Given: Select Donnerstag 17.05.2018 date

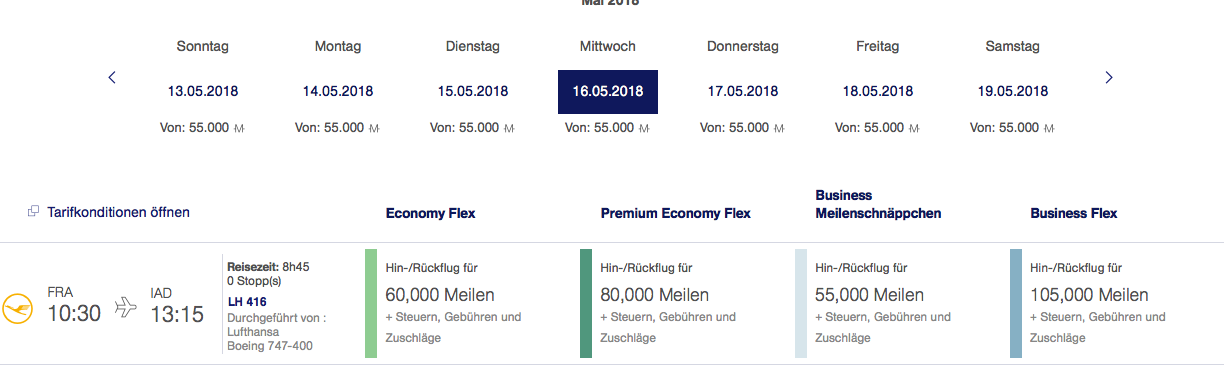Looking at the screenshot, I should point(743,91).
